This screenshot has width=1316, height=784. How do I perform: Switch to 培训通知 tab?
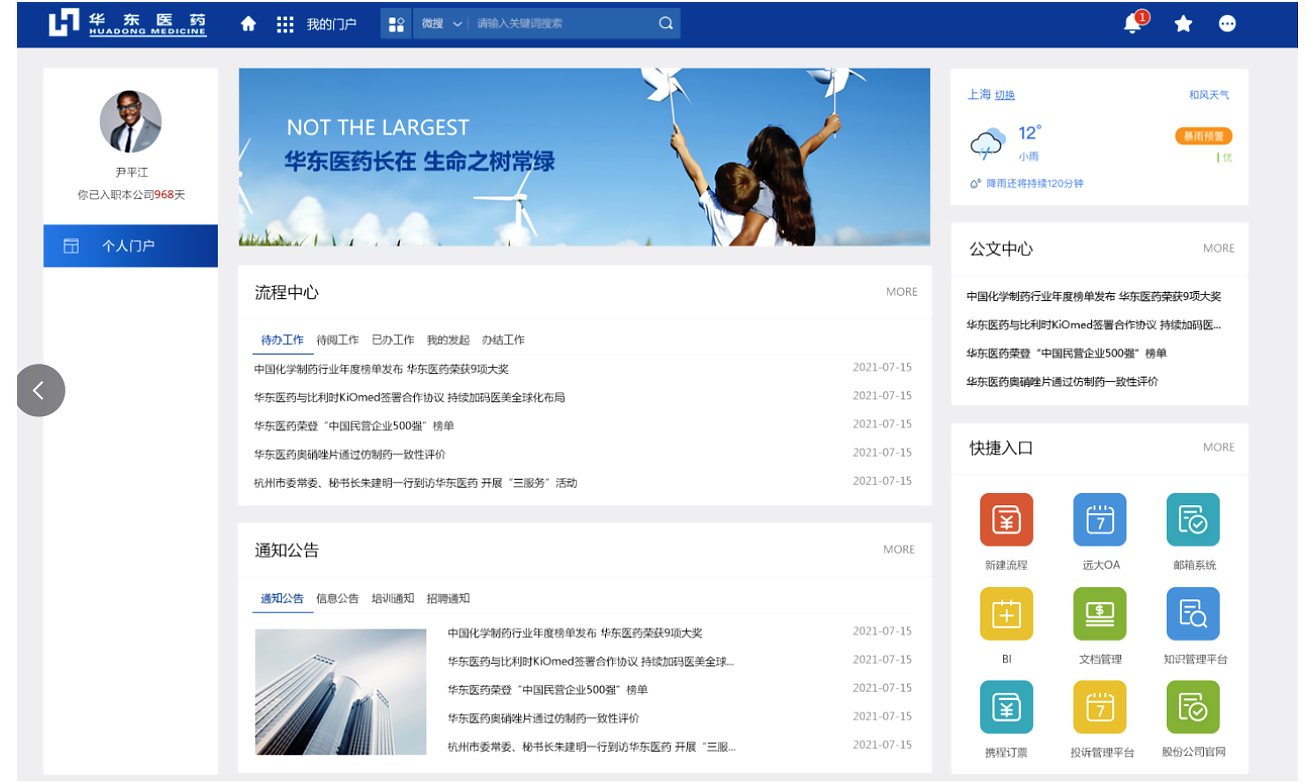(392, 599)
